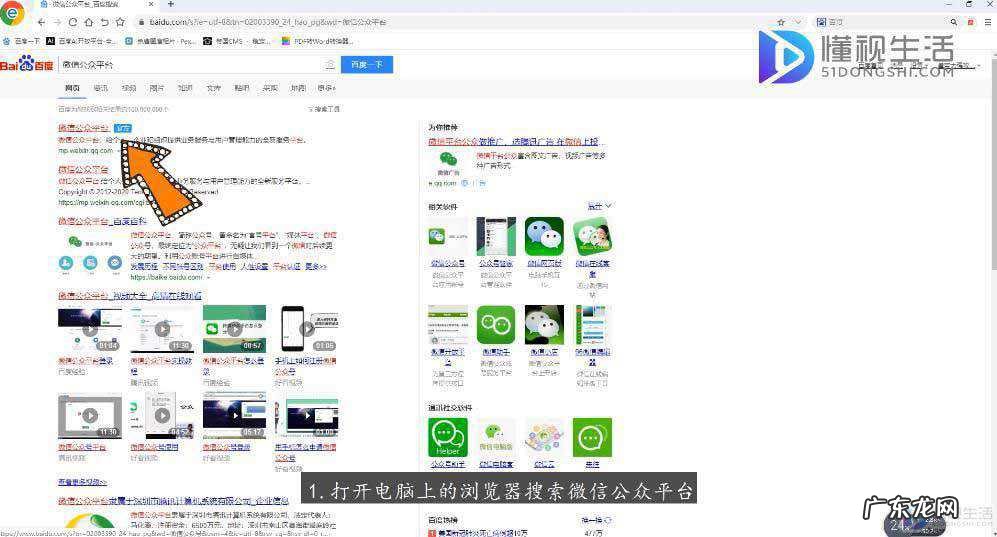Image resolution: width=997 pixels, height=537 pixels.
Task: Click the third blue circular icon under Baike result
Action: coord(114,262)
